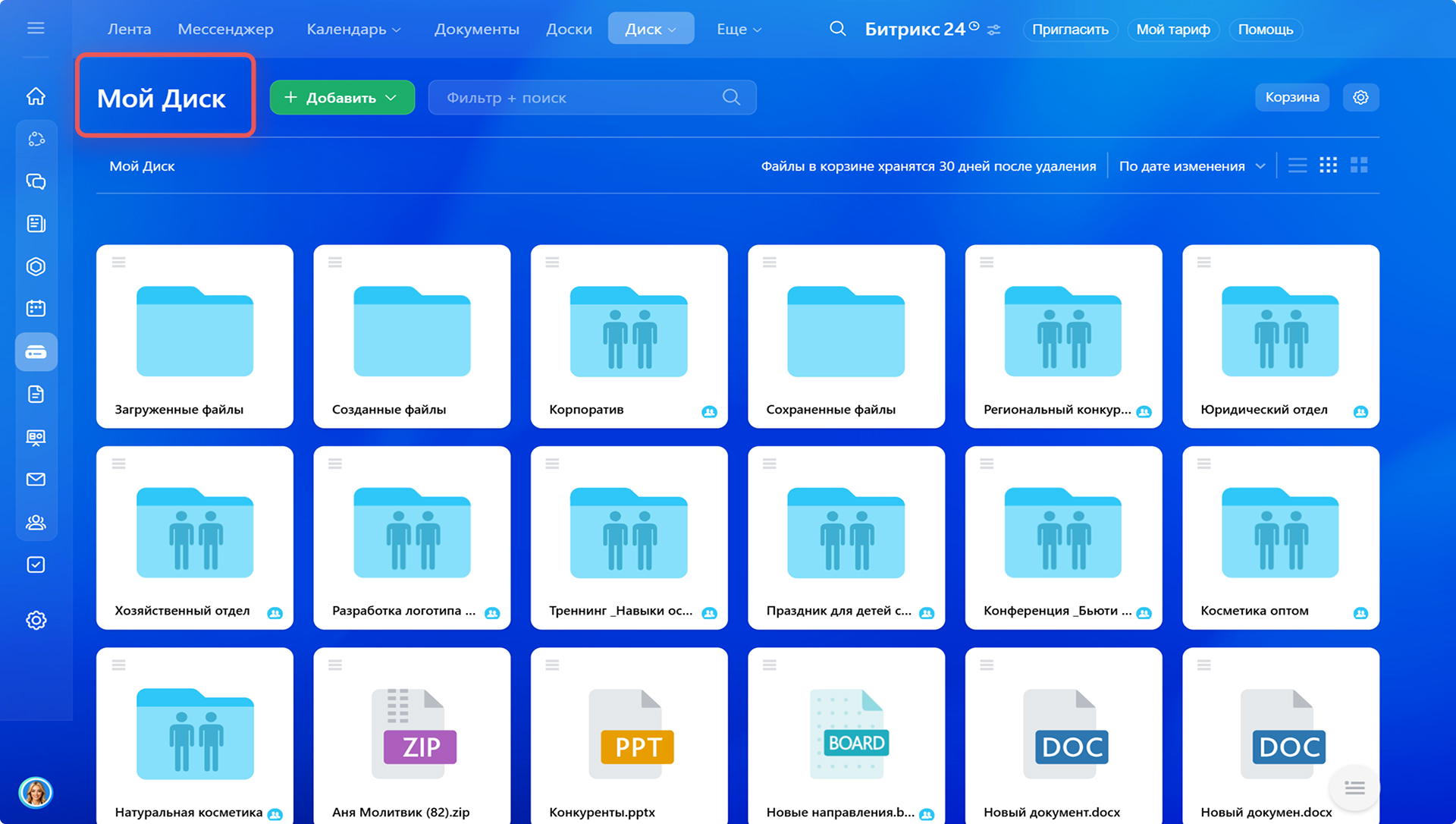Screen dimensions: 1456x824
Task: Switch to small grid view layout
Action: 1328,165
